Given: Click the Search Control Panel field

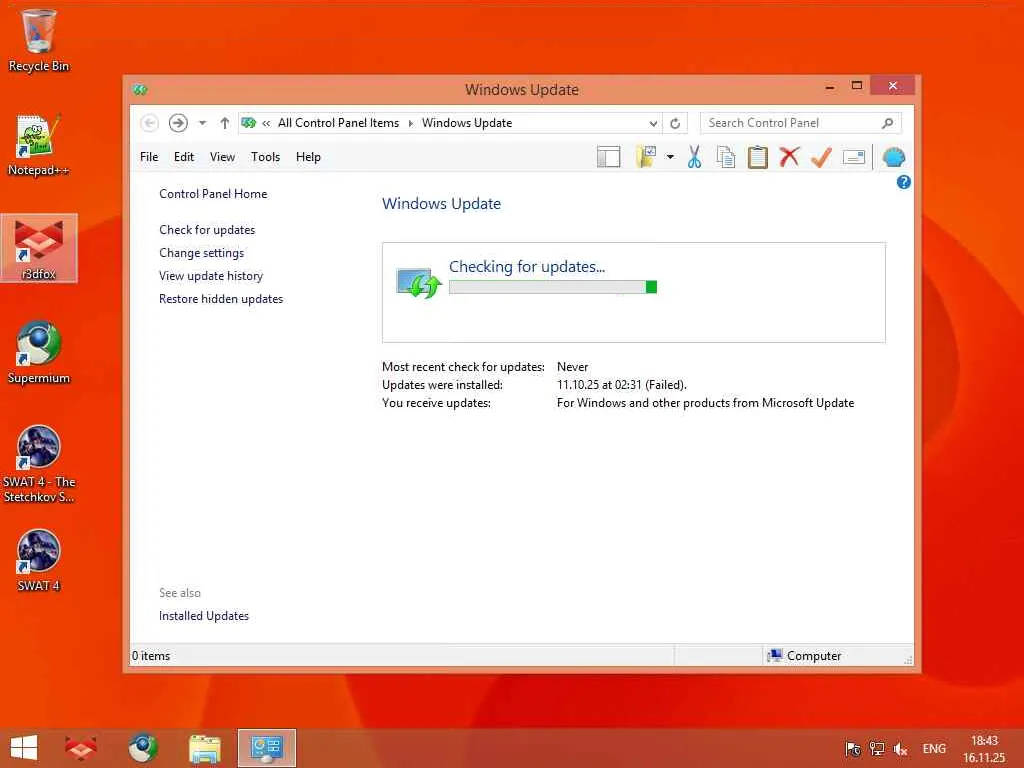Looking at the screenshot, I should click(x=800, y=123).
